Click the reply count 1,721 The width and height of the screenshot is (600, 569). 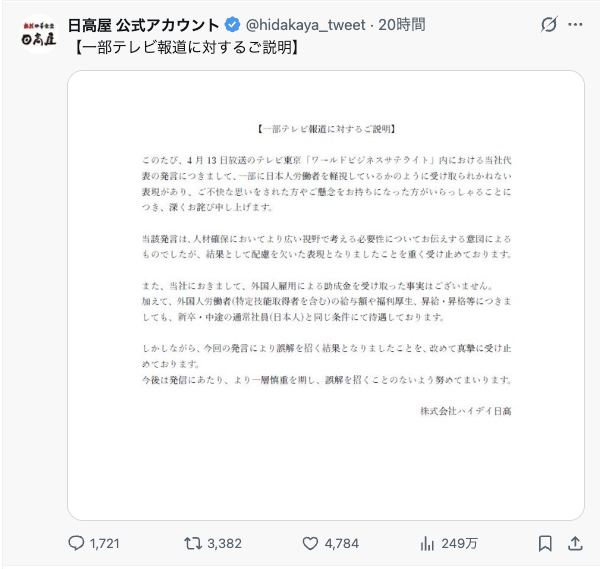[x=104, y=544]
